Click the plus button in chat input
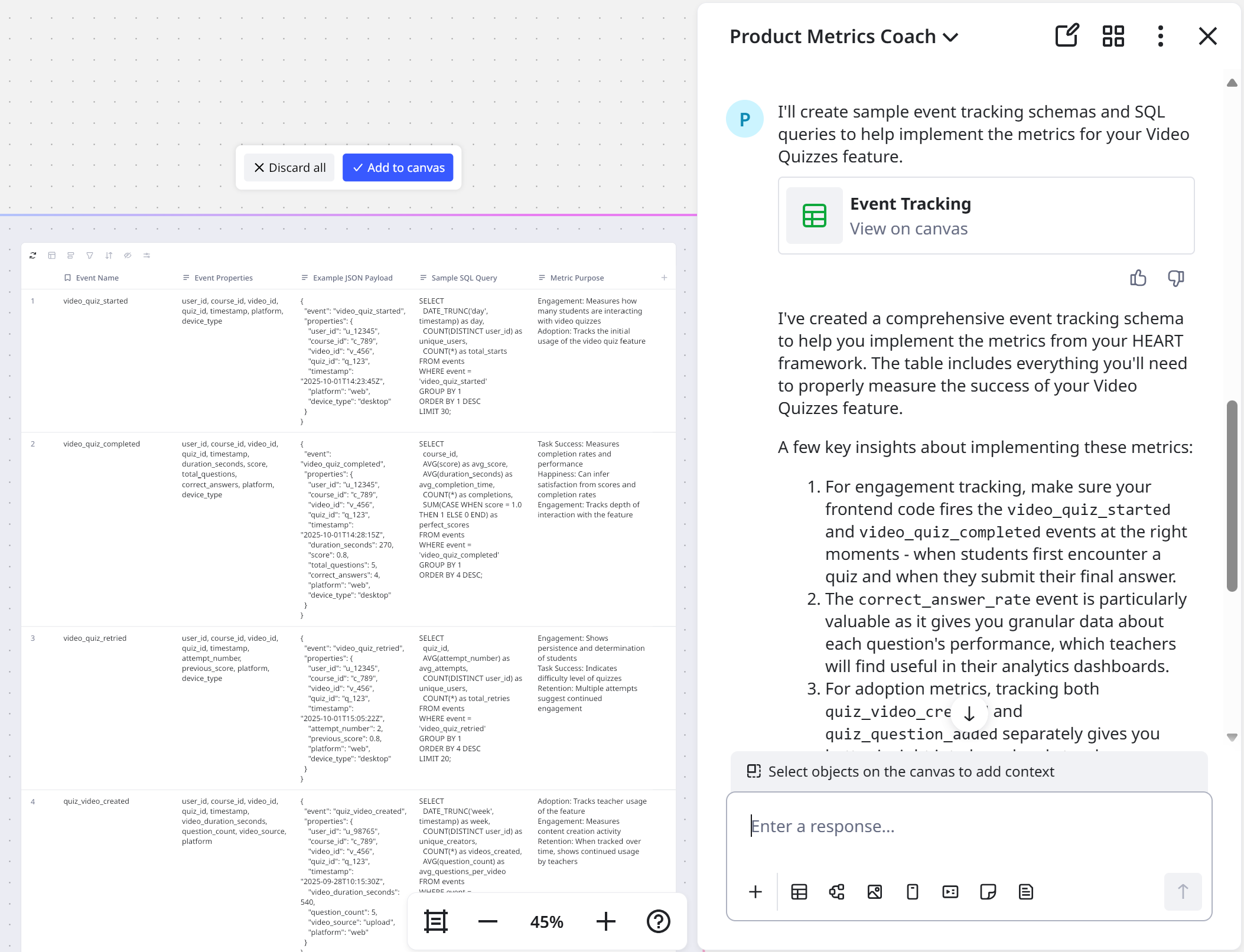The width and height of the screenshot is (1244, 952). (x=755, y=892)
